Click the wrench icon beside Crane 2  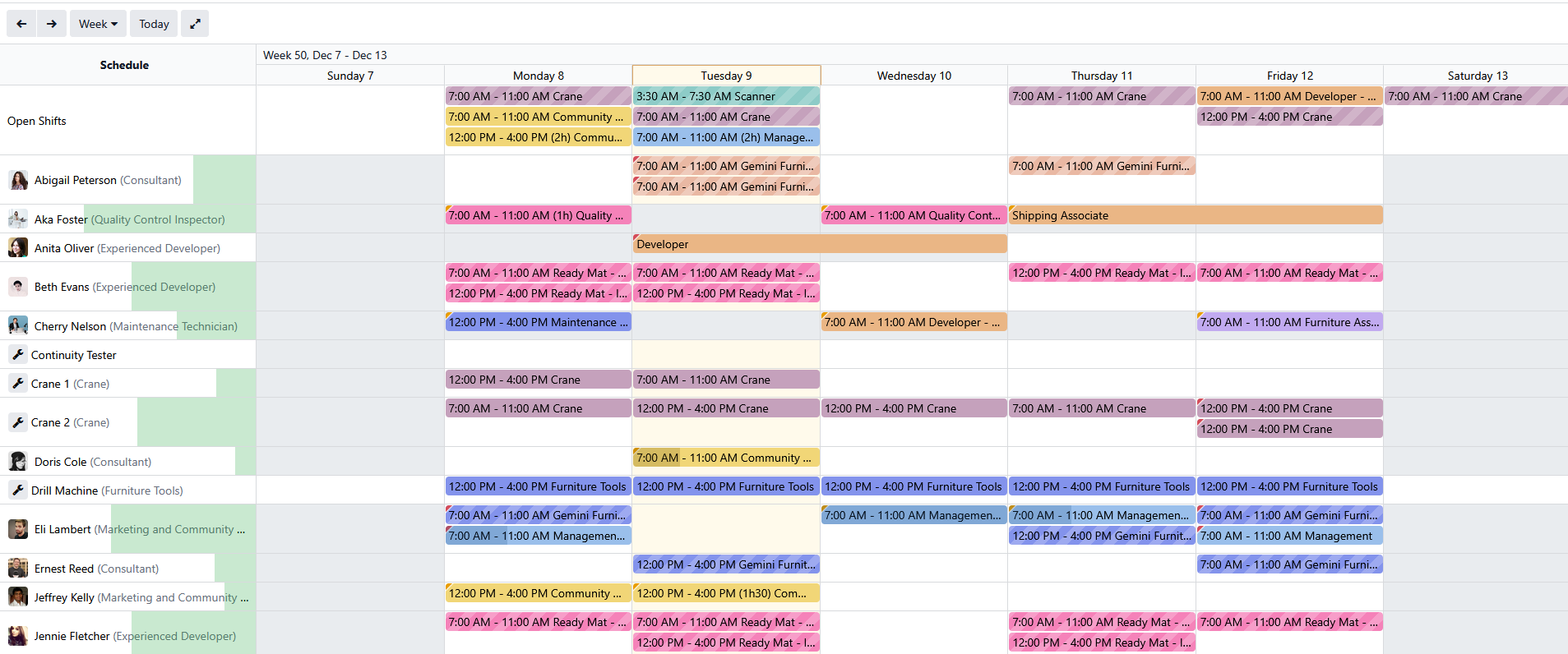[x=18, y=422]
